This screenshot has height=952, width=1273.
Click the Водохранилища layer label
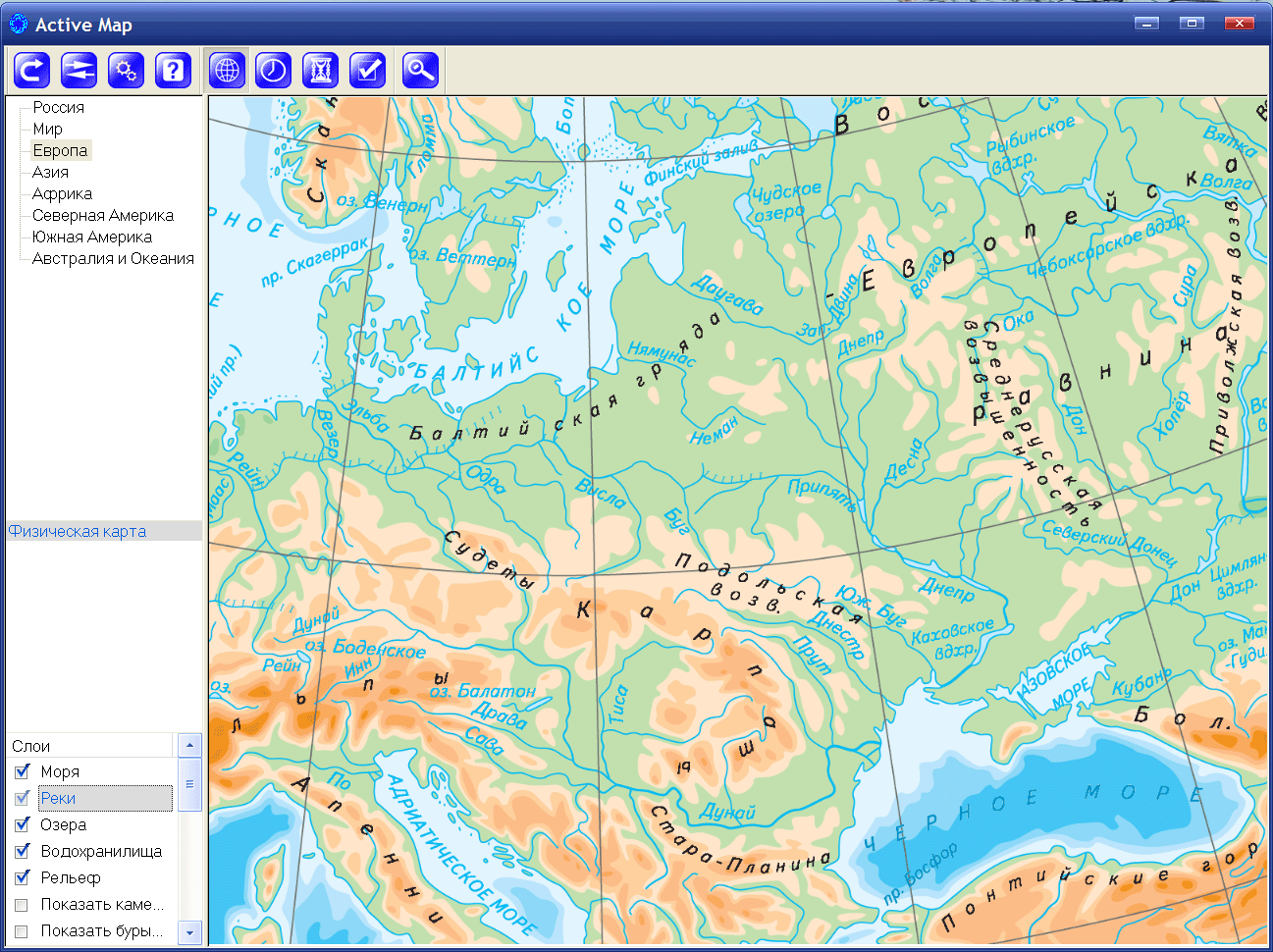101,851
